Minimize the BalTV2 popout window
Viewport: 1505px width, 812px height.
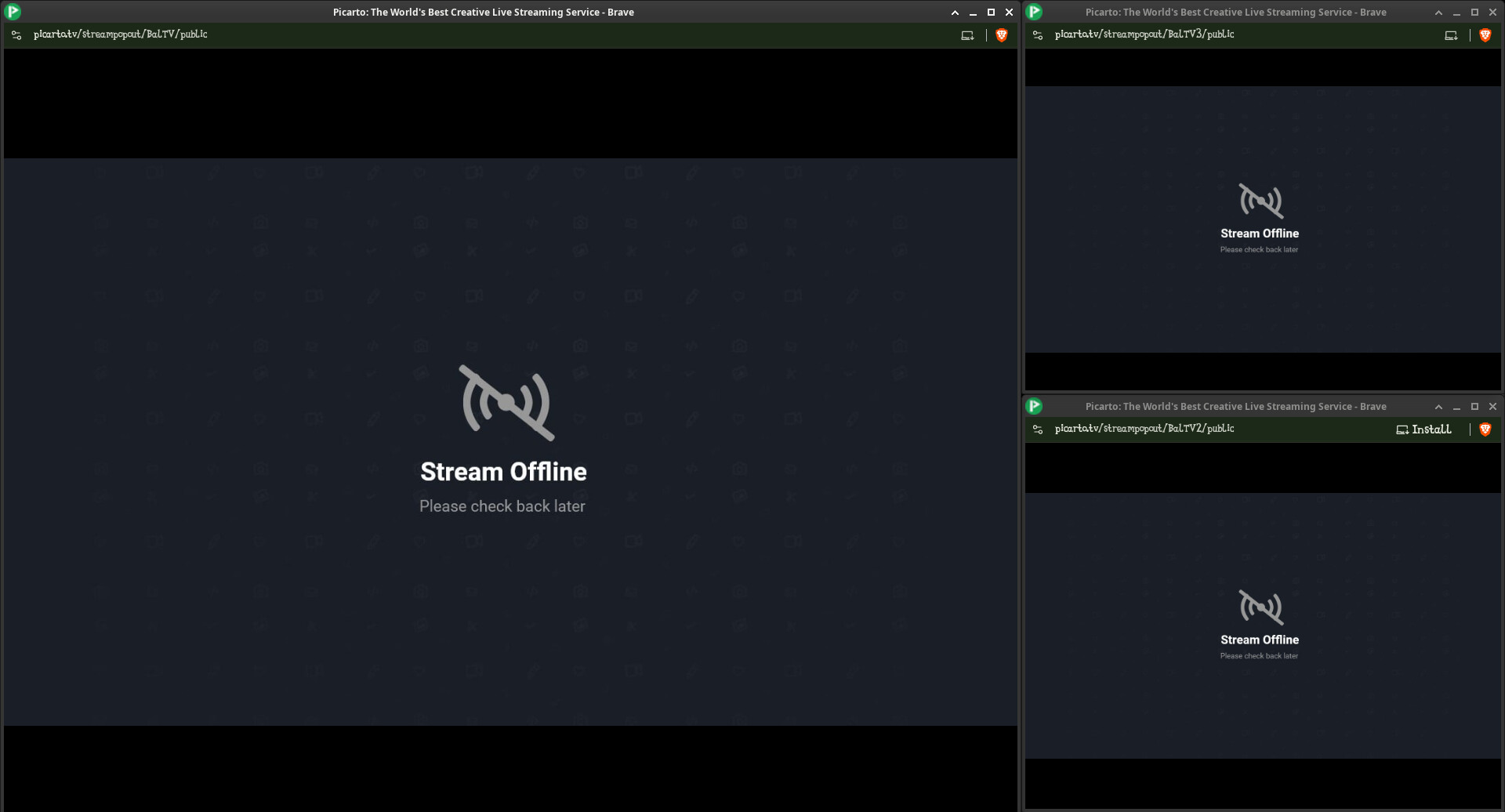point(1456,407)
